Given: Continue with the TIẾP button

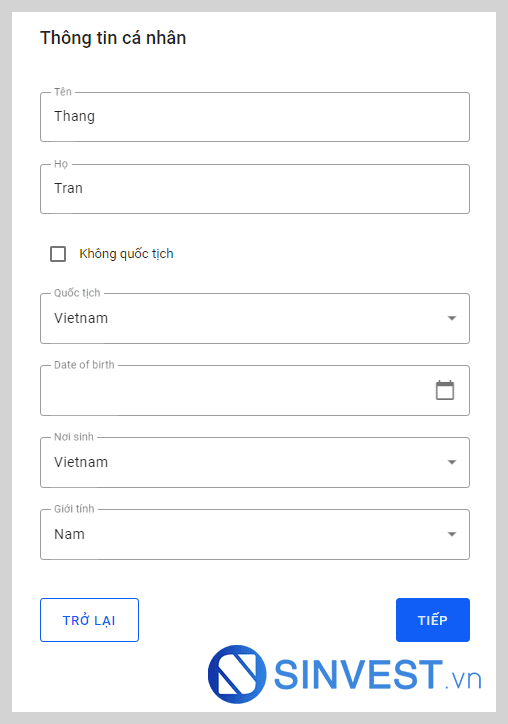Looking at the screenshot, I should [x=433, y=620].
